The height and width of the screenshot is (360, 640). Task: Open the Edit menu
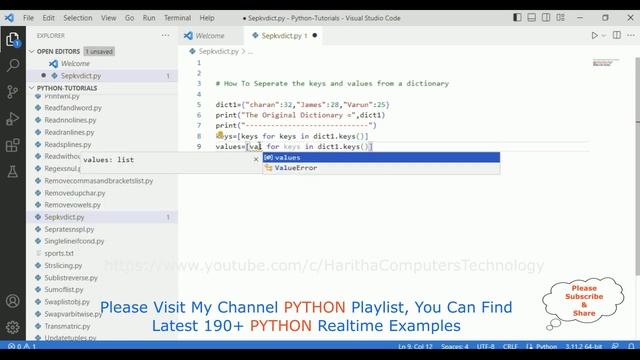[49, 18]
